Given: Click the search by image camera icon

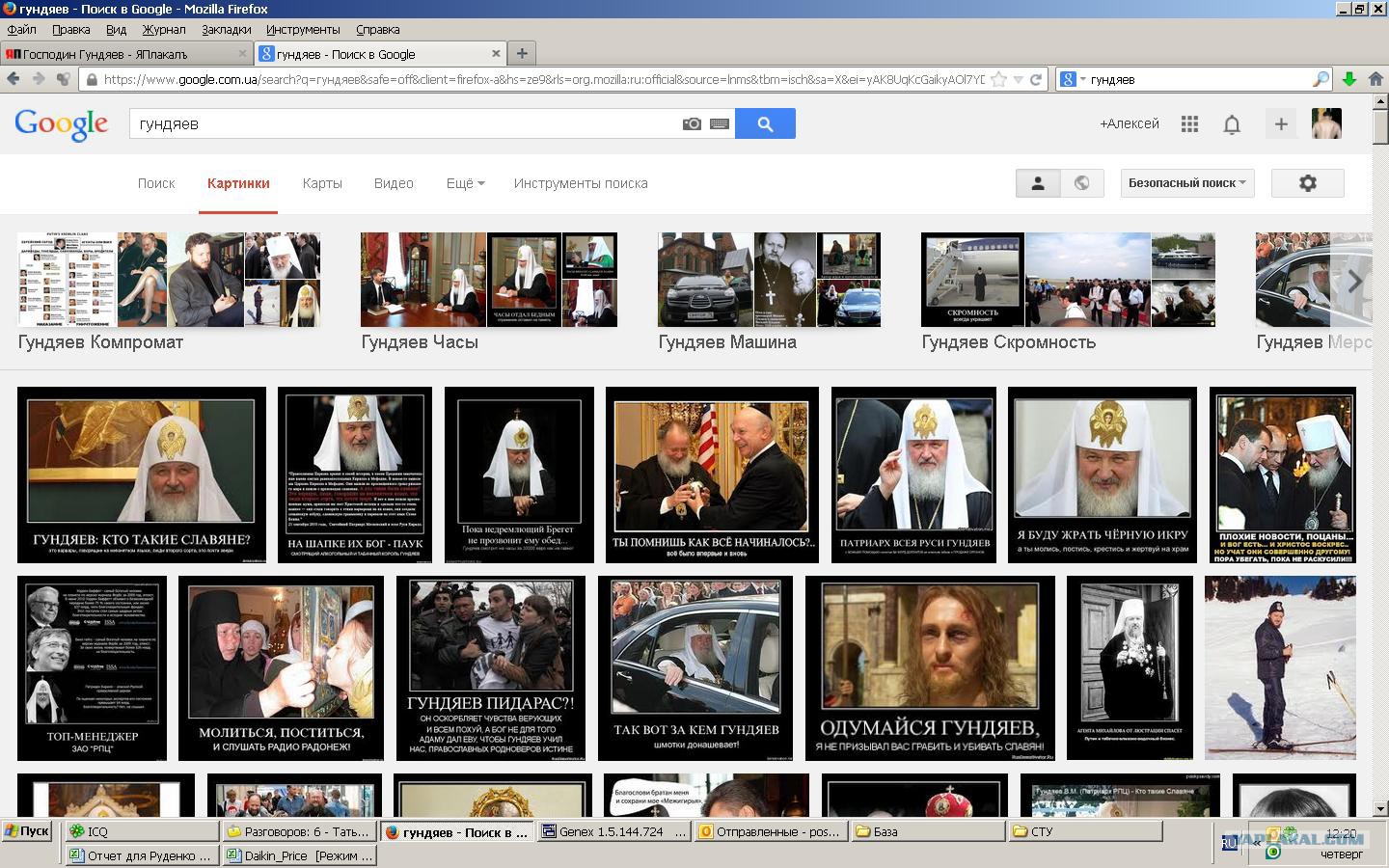Looking at the screenshot, I should click(x=692, y=123).
